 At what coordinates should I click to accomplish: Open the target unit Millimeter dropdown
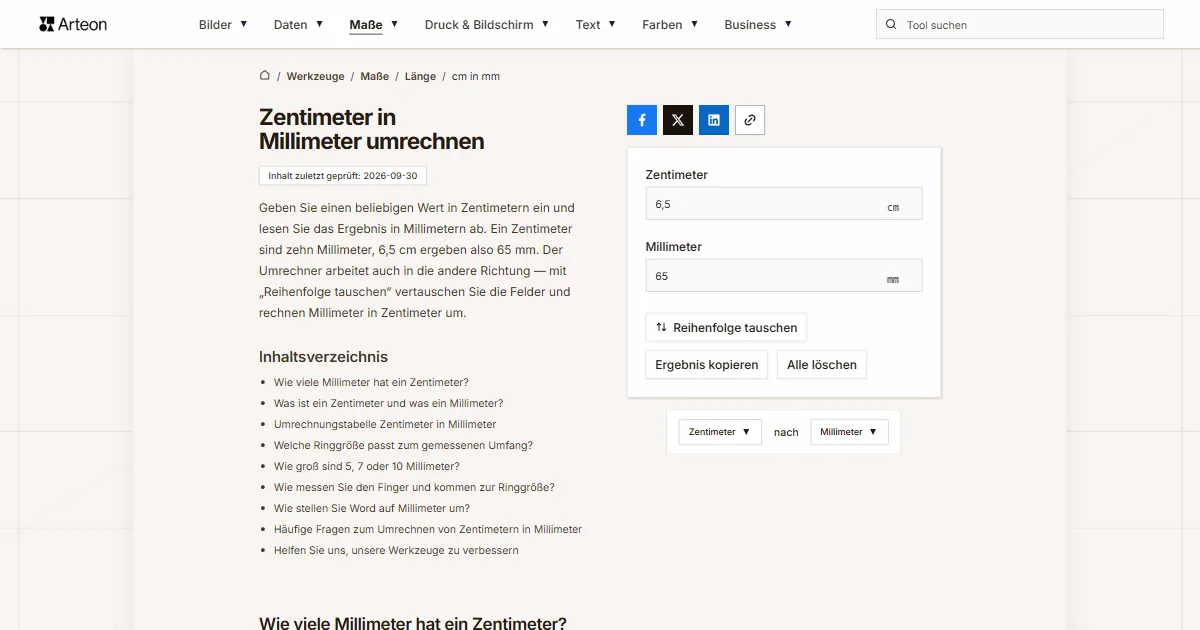(x=849, y=432)
